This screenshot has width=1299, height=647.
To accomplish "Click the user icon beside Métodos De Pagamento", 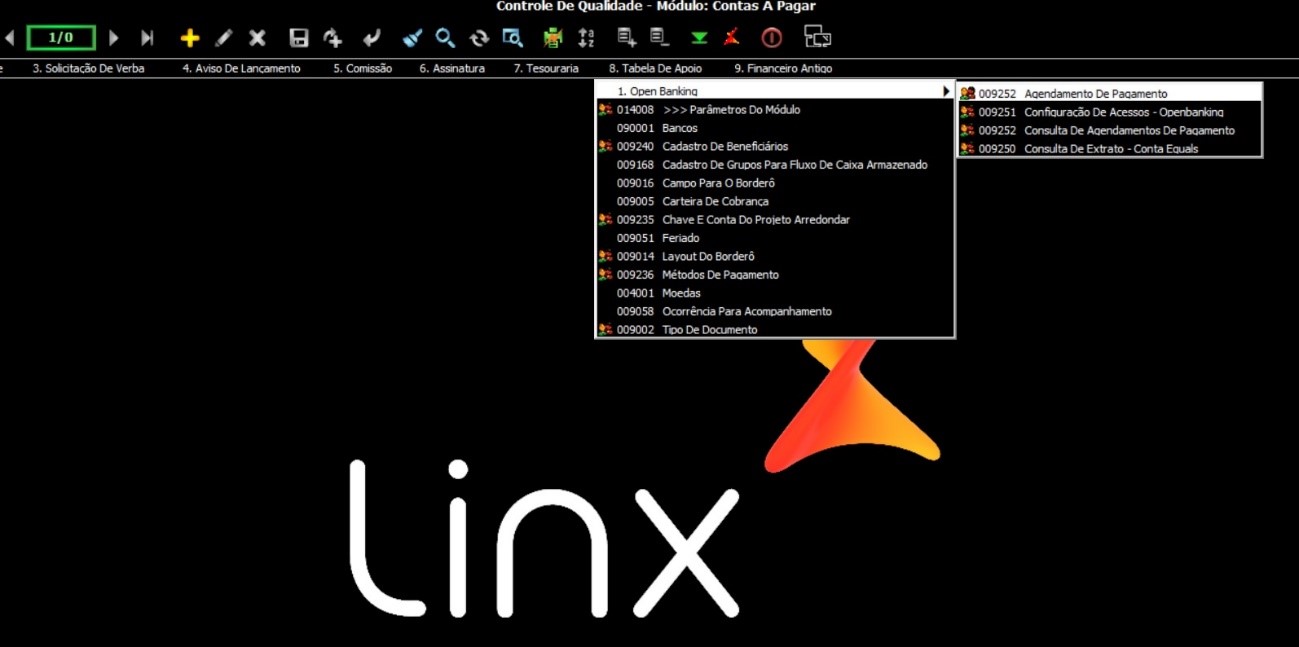I will [x=605, y=274].
